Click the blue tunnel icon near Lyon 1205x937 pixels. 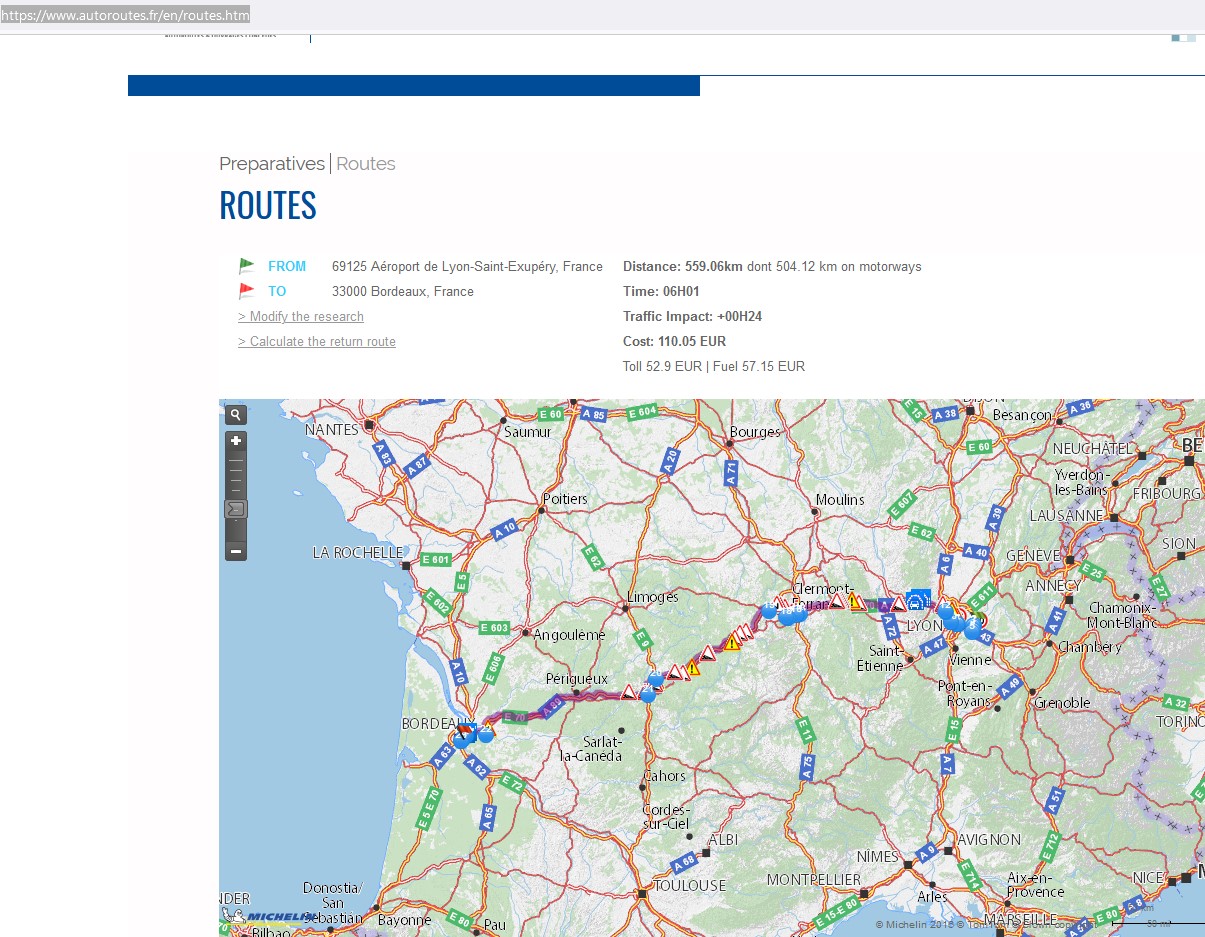pyautogui.click(x=919, y=600)
